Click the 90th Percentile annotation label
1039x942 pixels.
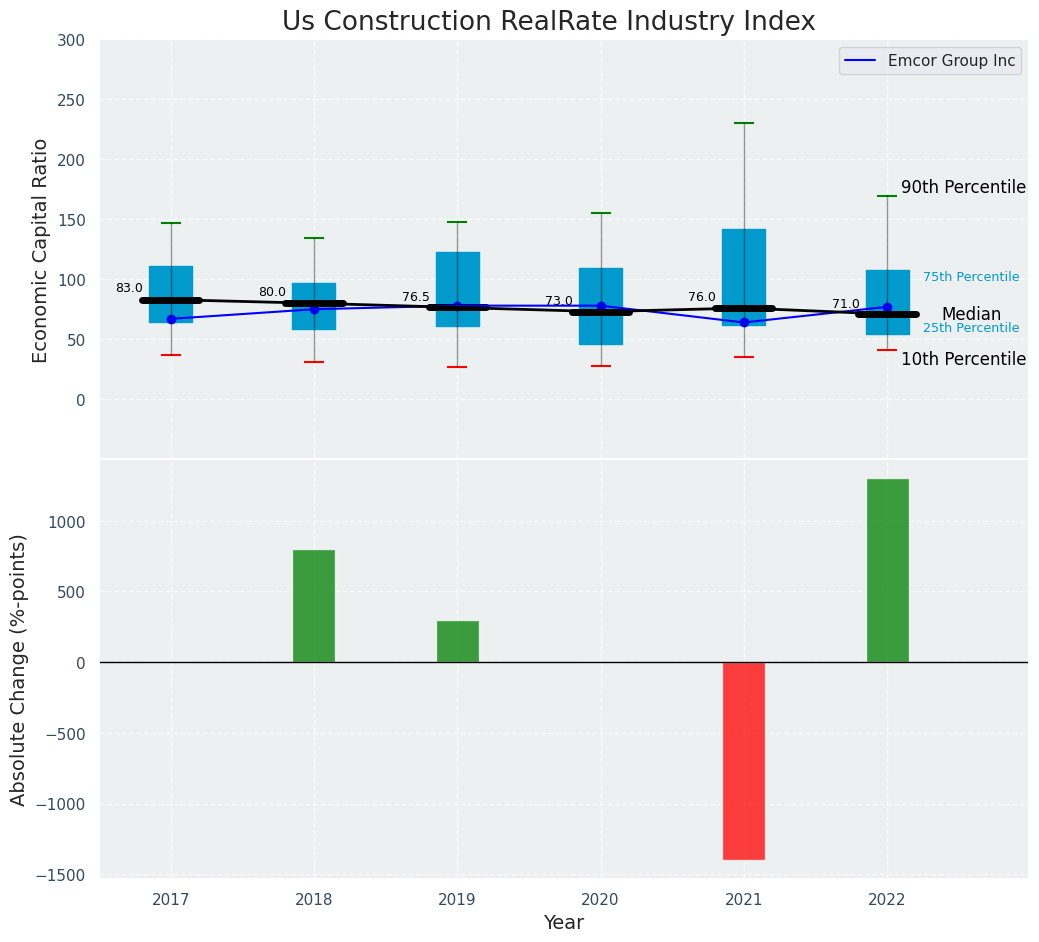[963, 187]
